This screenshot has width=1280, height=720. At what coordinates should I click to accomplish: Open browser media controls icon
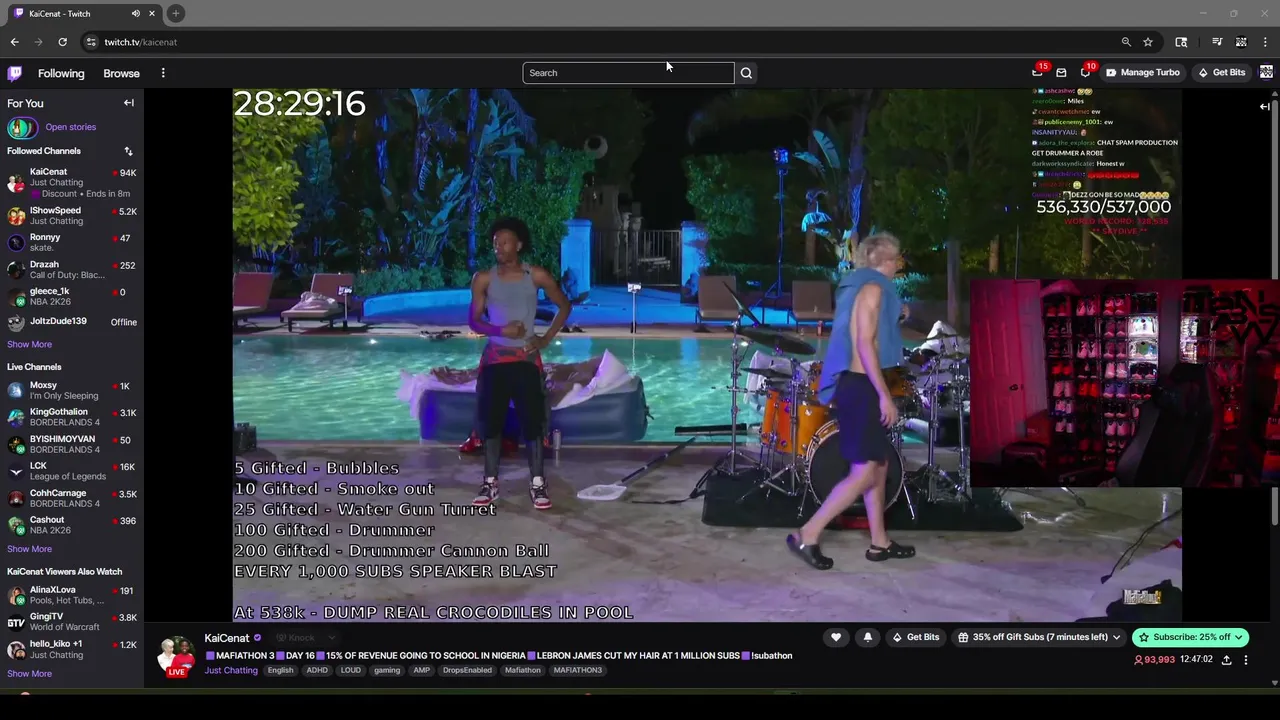click(1217, 42)
